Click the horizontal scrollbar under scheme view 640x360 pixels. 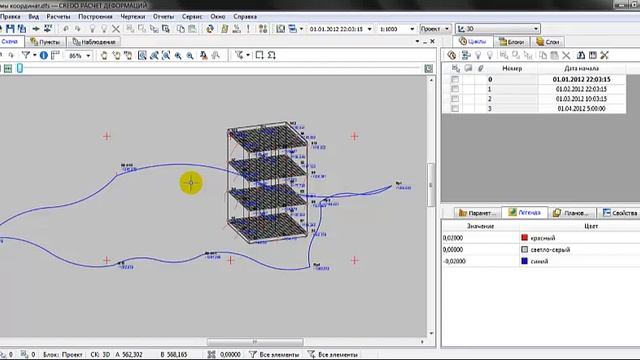pos(255,342)
